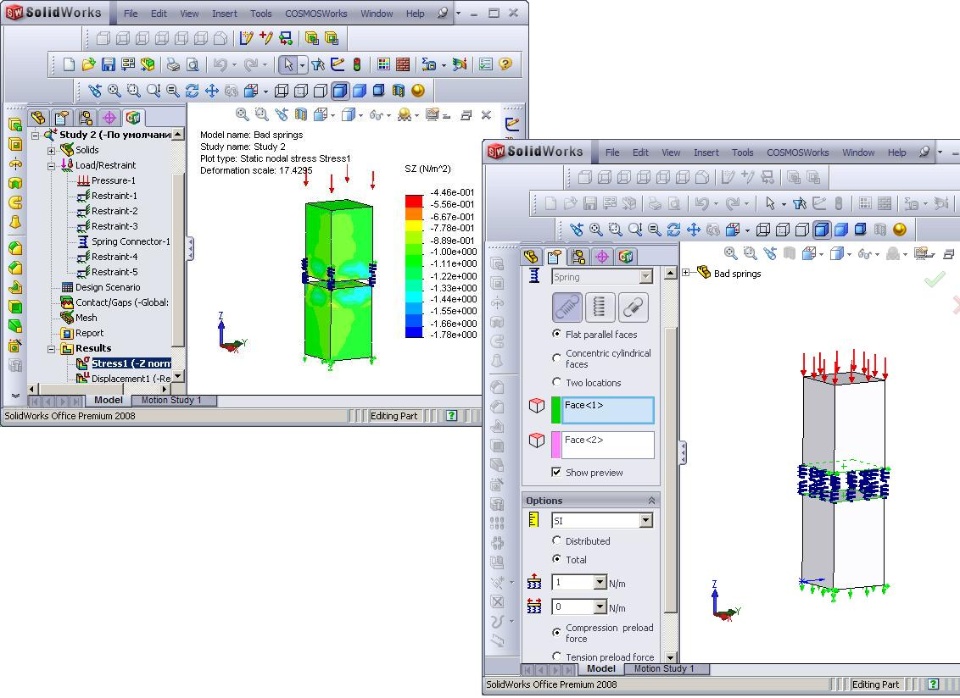
Task: Open the Spring connector type dropdown
Action: click(x=646, y=277)
